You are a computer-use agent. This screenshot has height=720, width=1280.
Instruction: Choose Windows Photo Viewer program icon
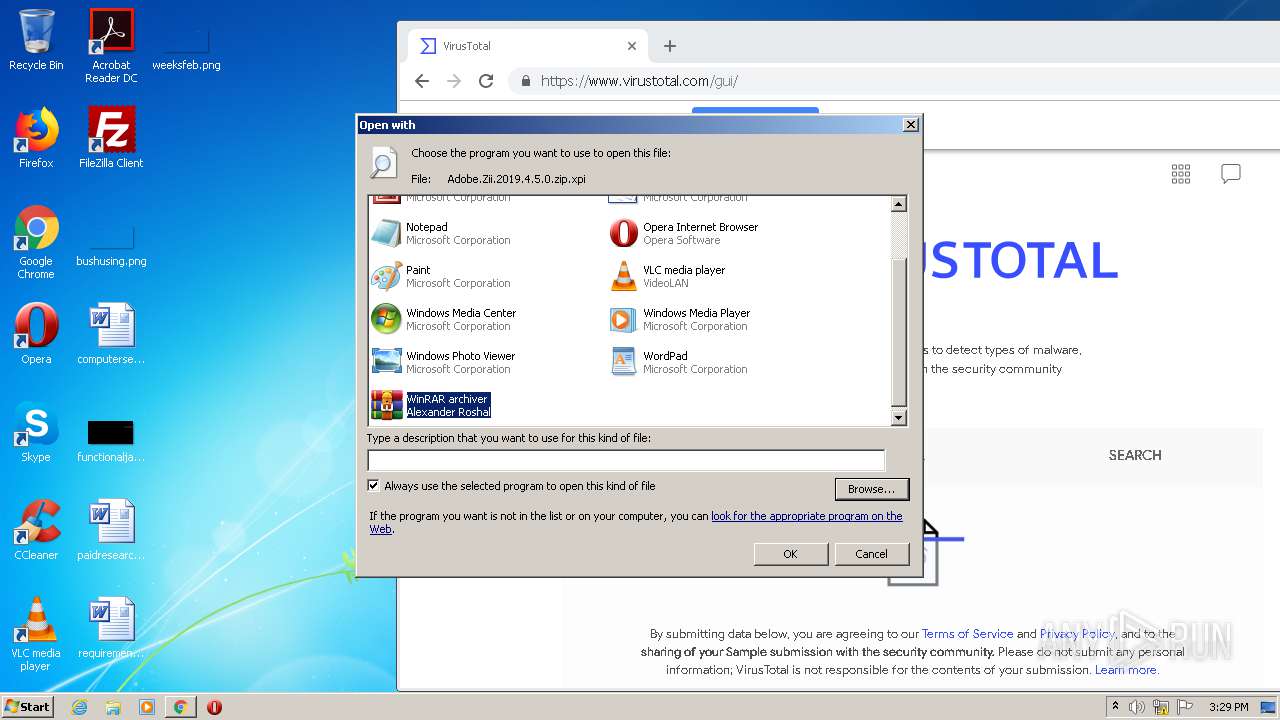point(386,362)
